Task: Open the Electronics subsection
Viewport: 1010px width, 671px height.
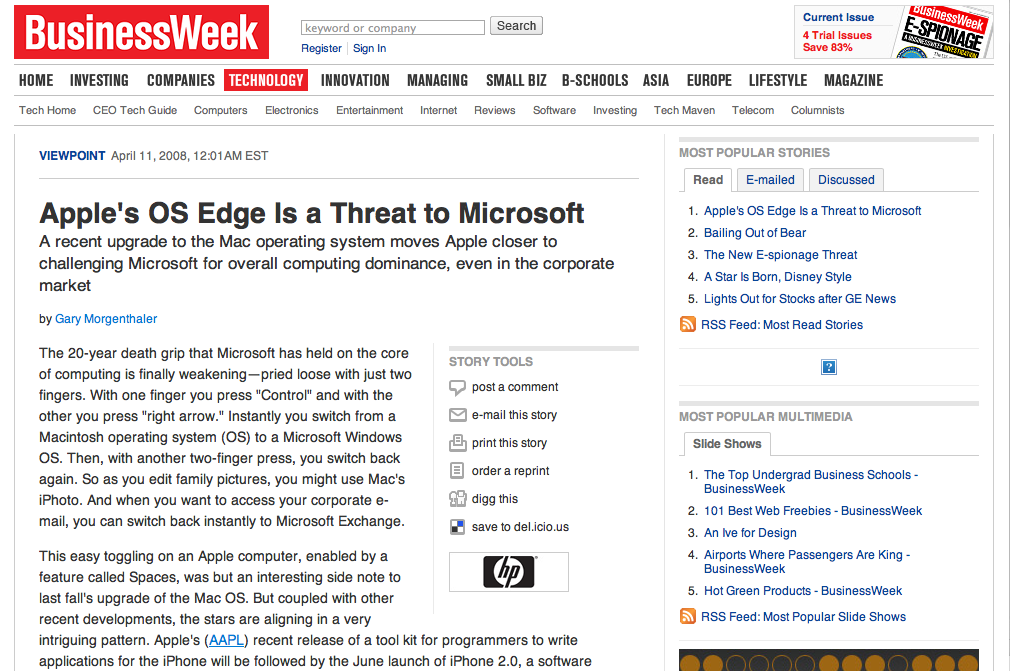Action: [292, 110]
